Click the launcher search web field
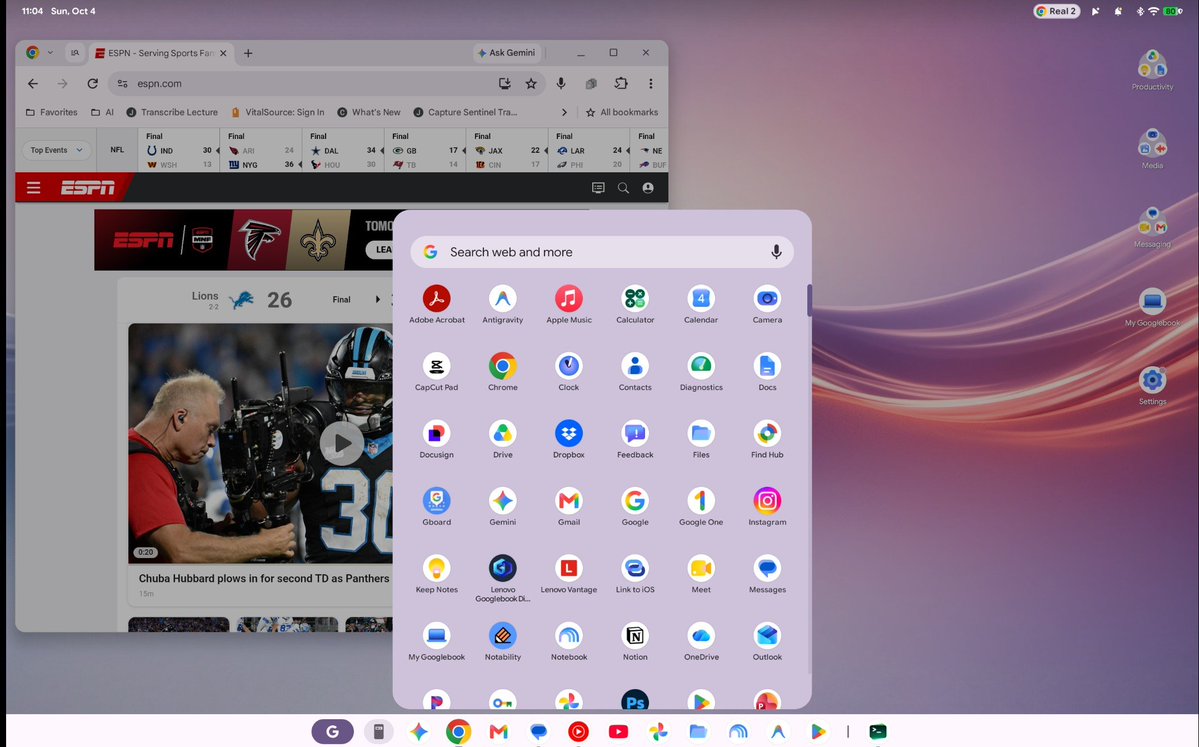1199x747 pixels. click(602, 252)
